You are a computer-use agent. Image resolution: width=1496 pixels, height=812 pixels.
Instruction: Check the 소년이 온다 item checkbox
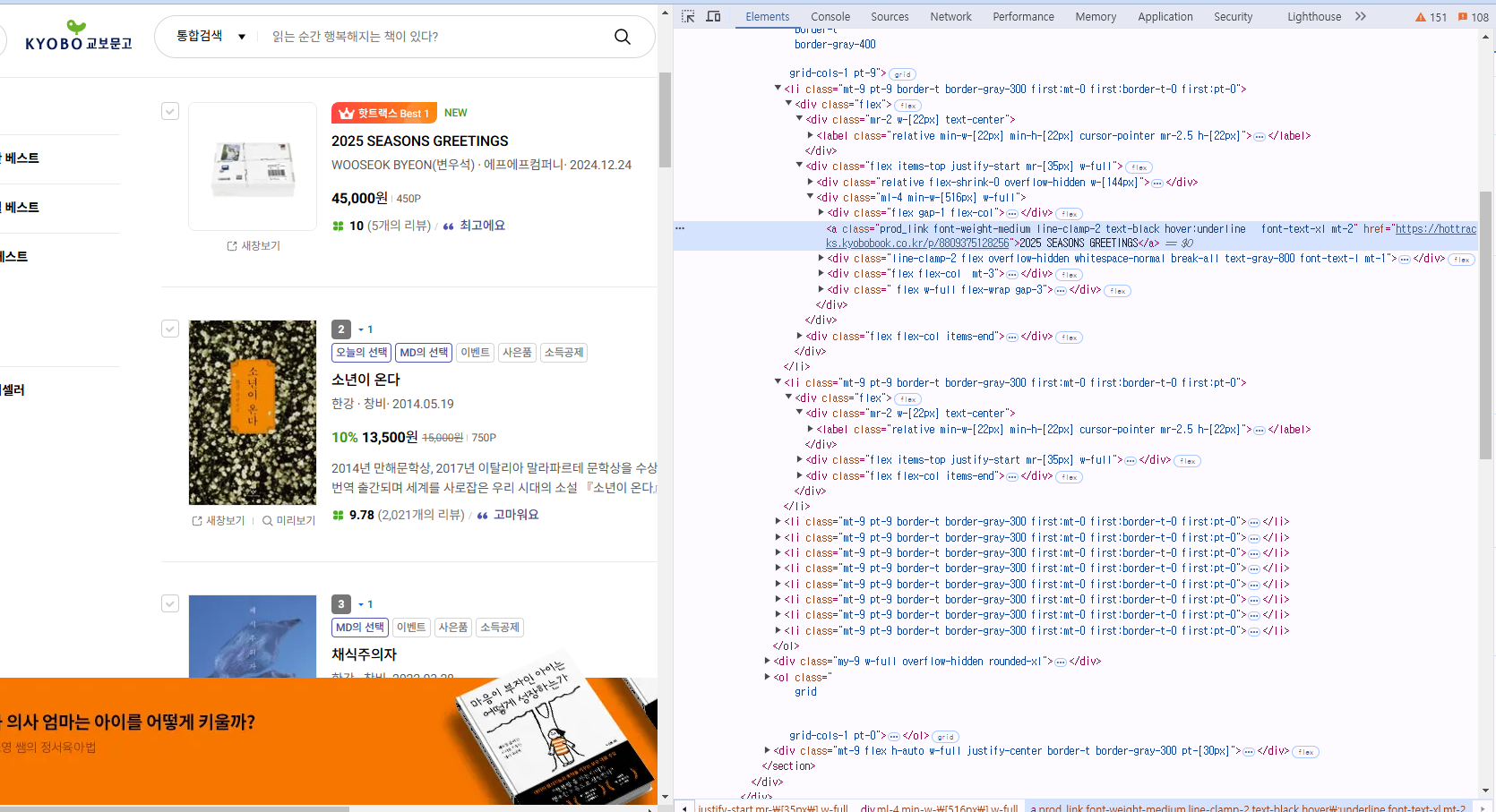click(170, 329)
